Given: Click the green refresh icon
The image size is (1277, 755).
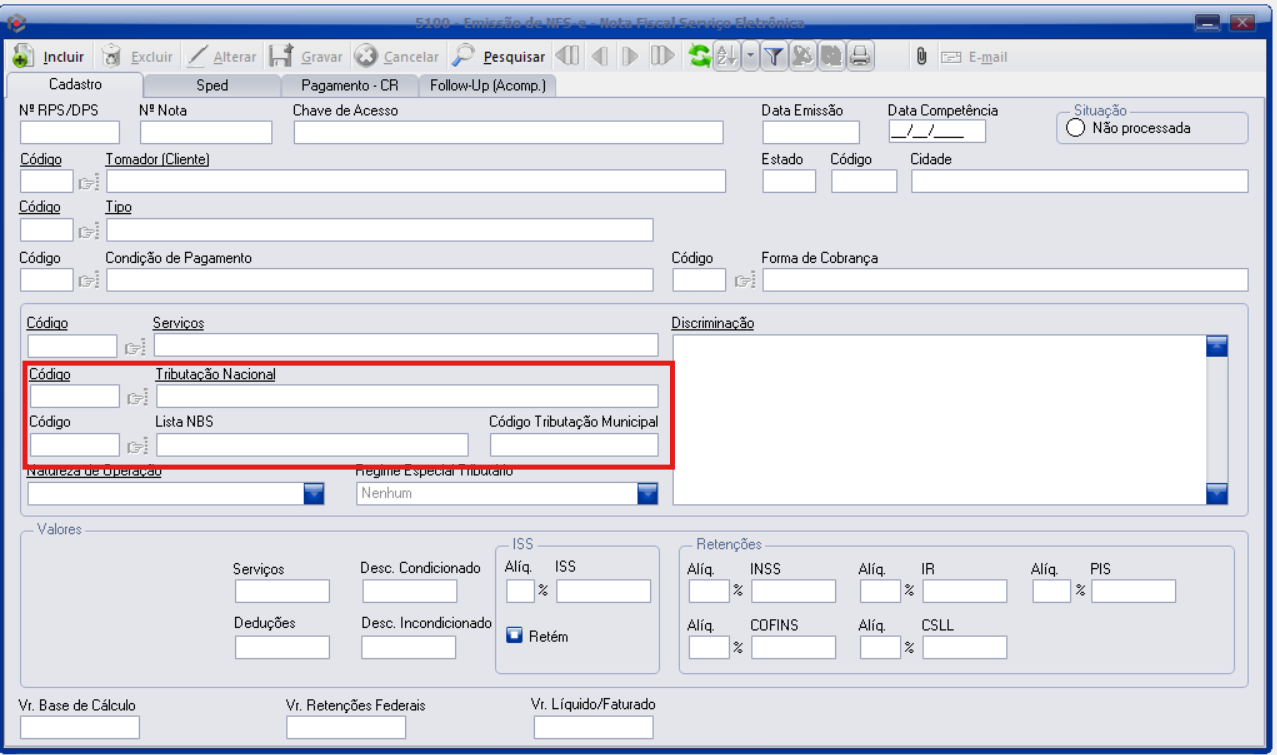Looking at the screenshot, I should click(701, 56).
